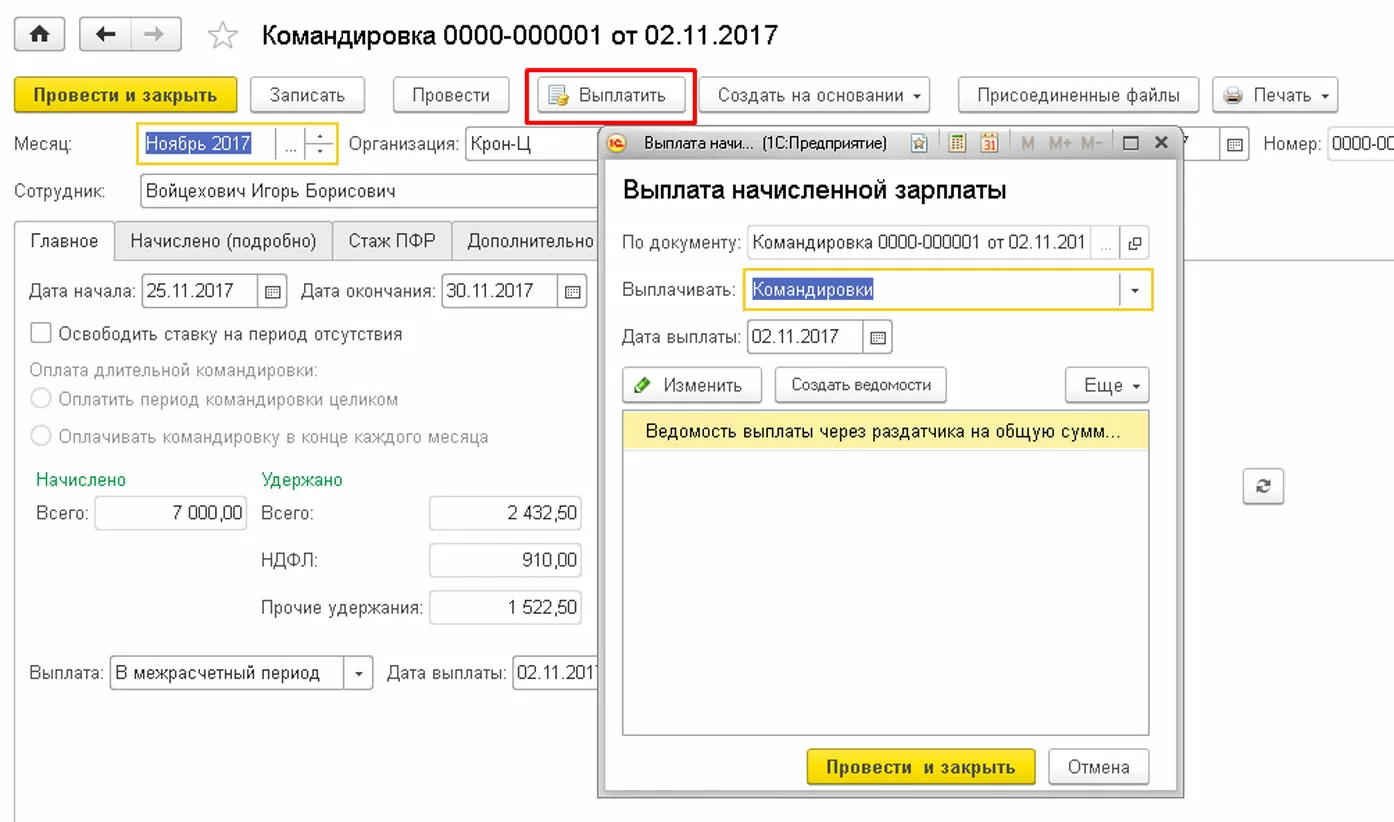Click the refresh icon button
Screen dimensions: 1394x822
1263,485
